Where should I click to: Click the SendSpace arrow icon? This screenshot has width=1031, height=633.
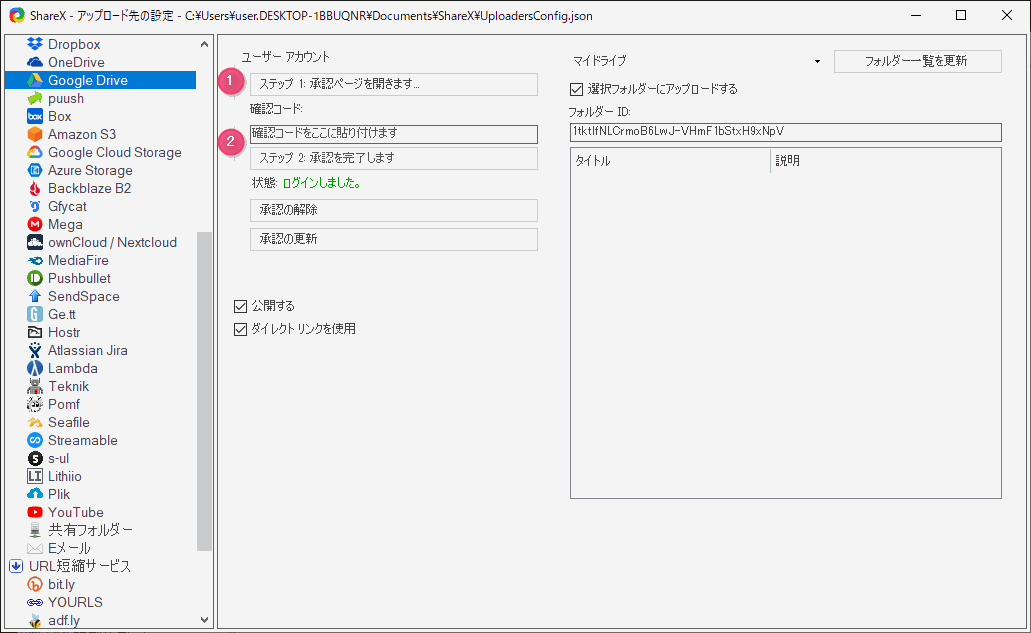pyautogui.click(x=35, y=296)
